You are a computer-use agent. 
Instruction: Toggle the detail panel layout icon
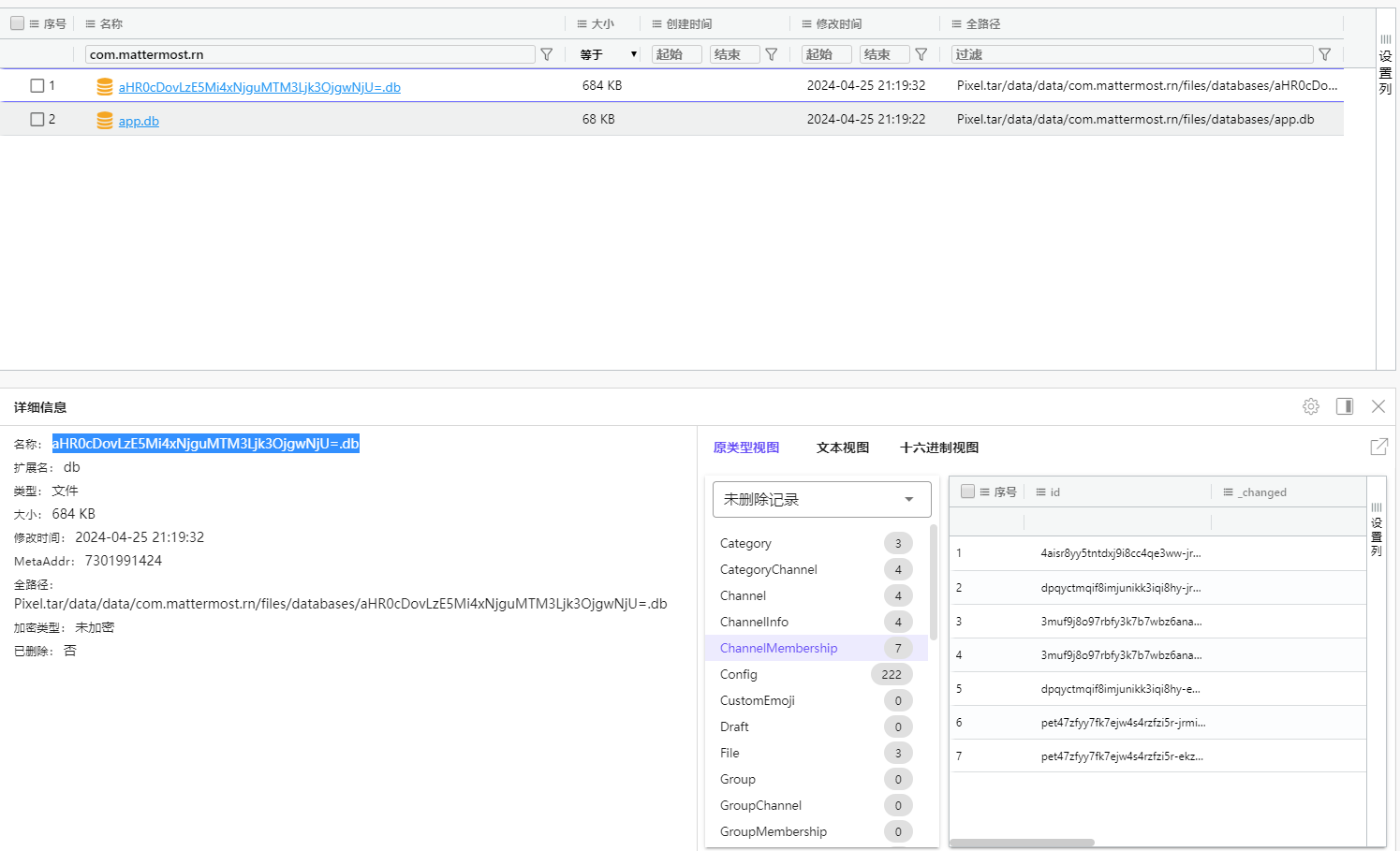(x=1345, y=406)
